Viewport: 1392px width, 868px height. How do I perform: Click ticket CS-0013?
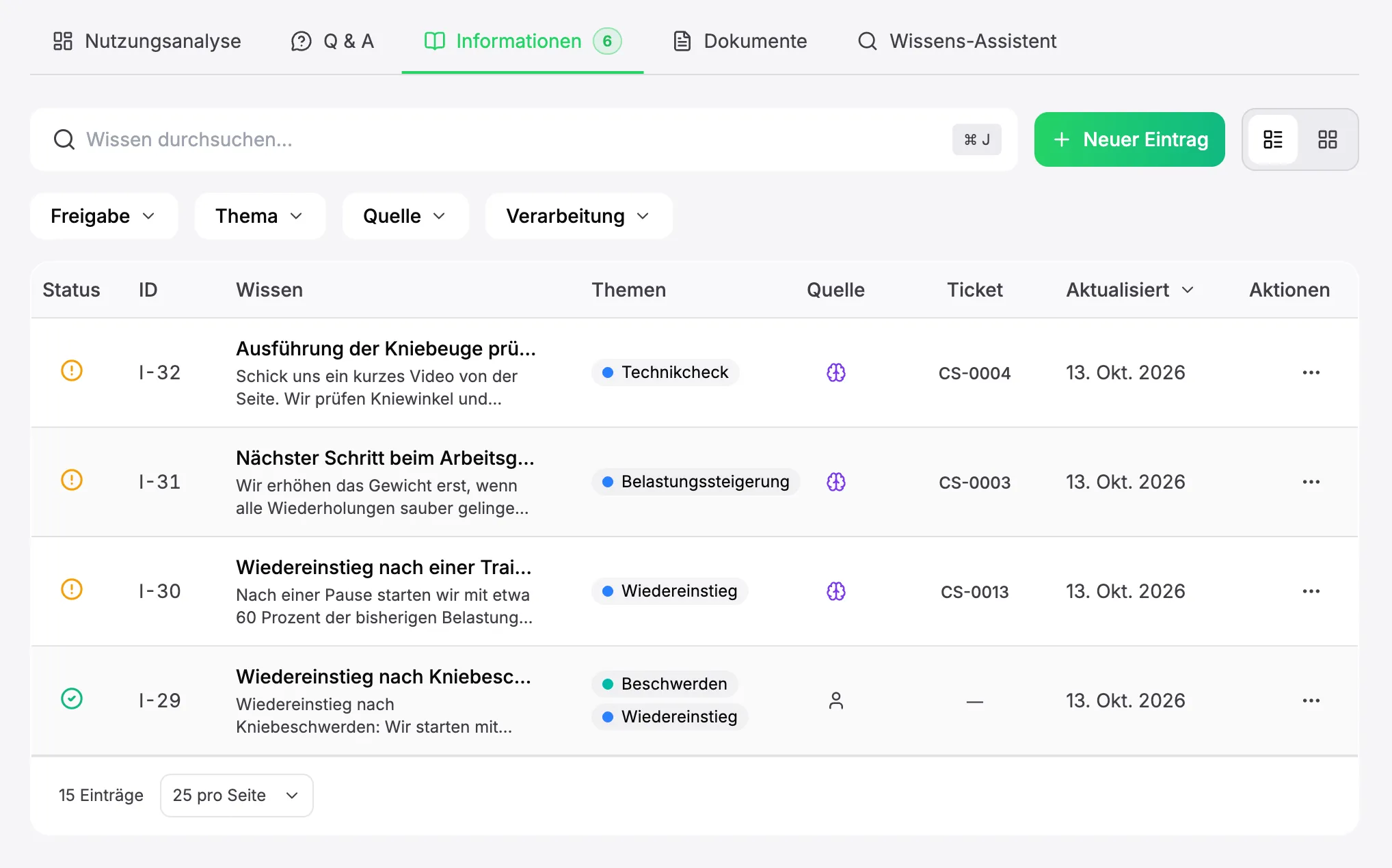pos(974,592)
